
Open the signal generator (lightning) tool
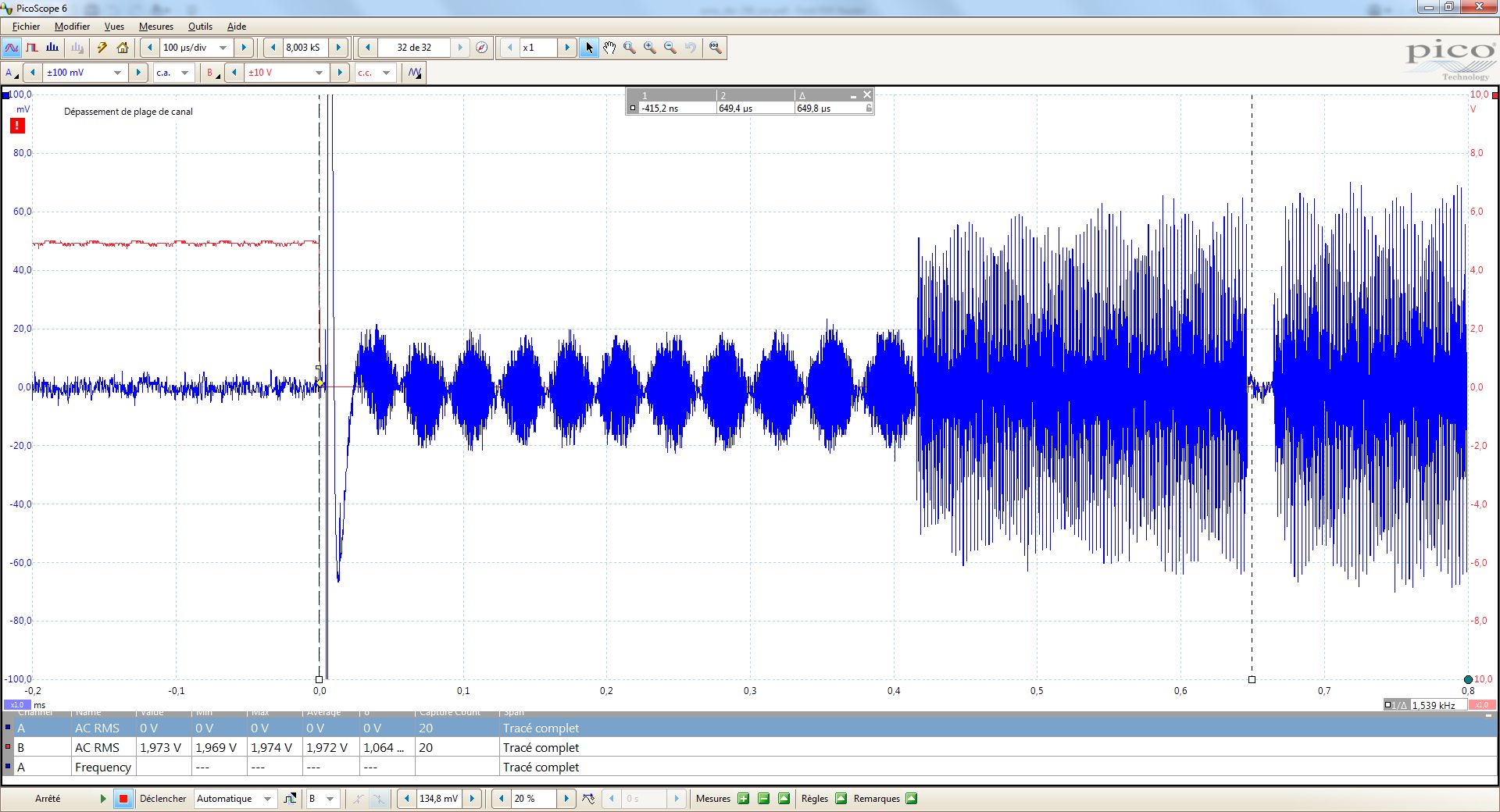102,48
